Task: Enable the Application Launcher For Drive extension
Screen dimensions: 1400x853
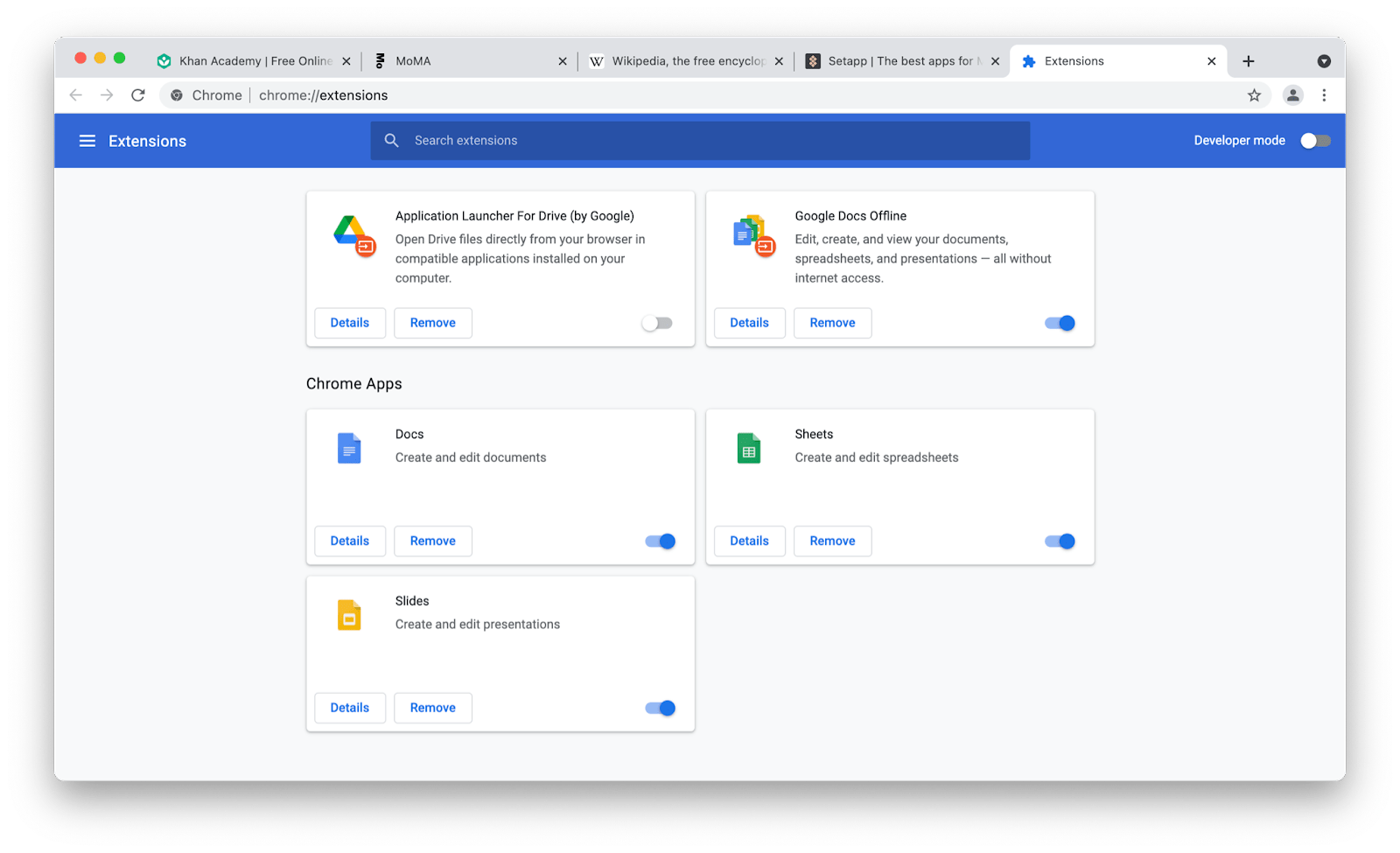Action: pos(657,323)
